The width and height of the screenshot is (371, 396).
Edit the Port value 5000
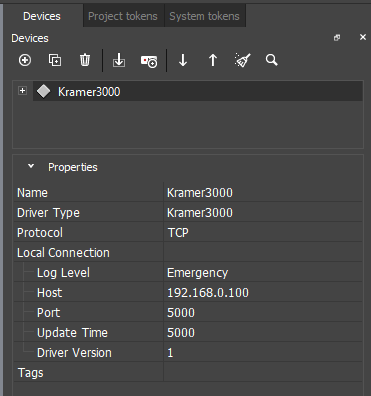pyautogui.click(x=263, y=313)
